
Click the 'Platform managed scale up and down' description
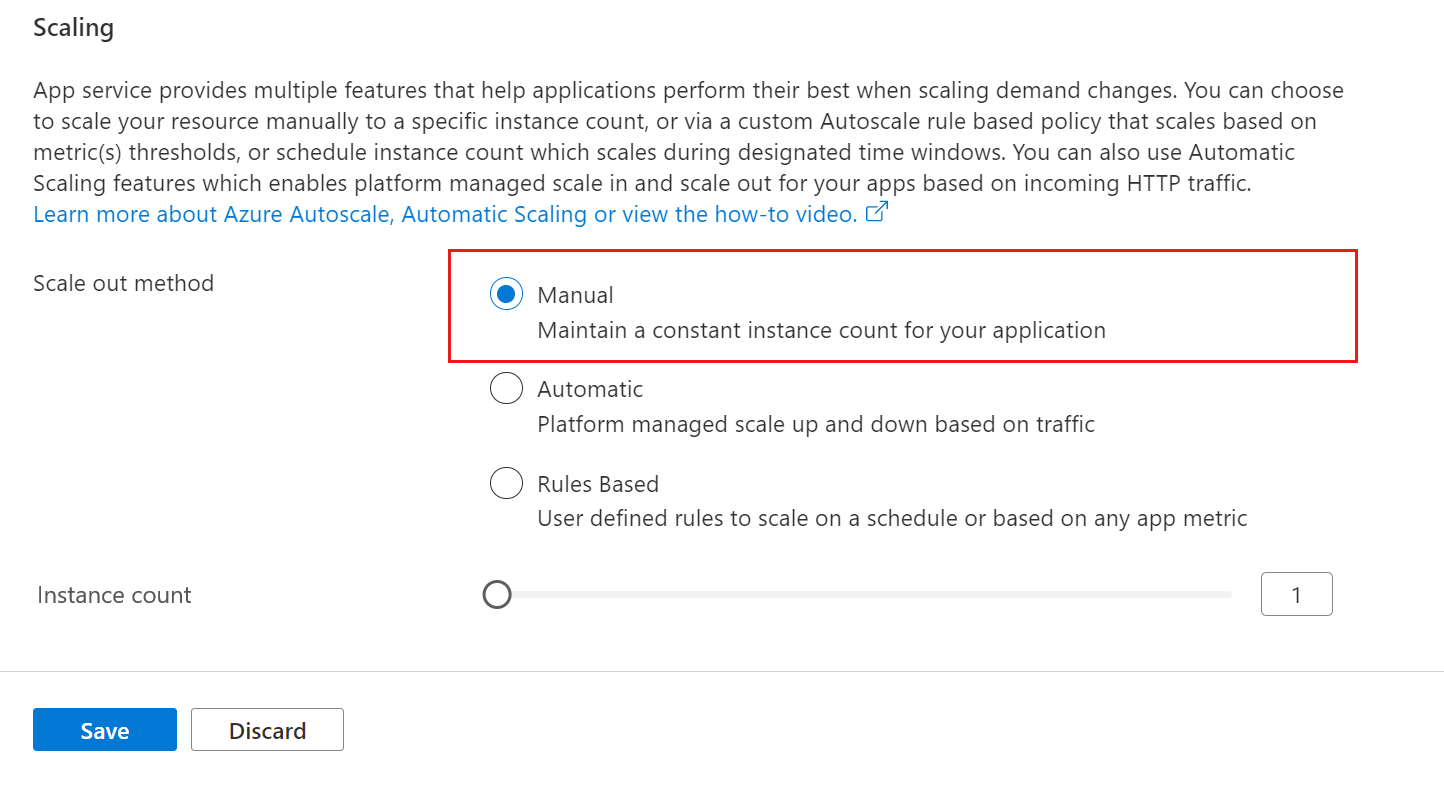point(816,424)
